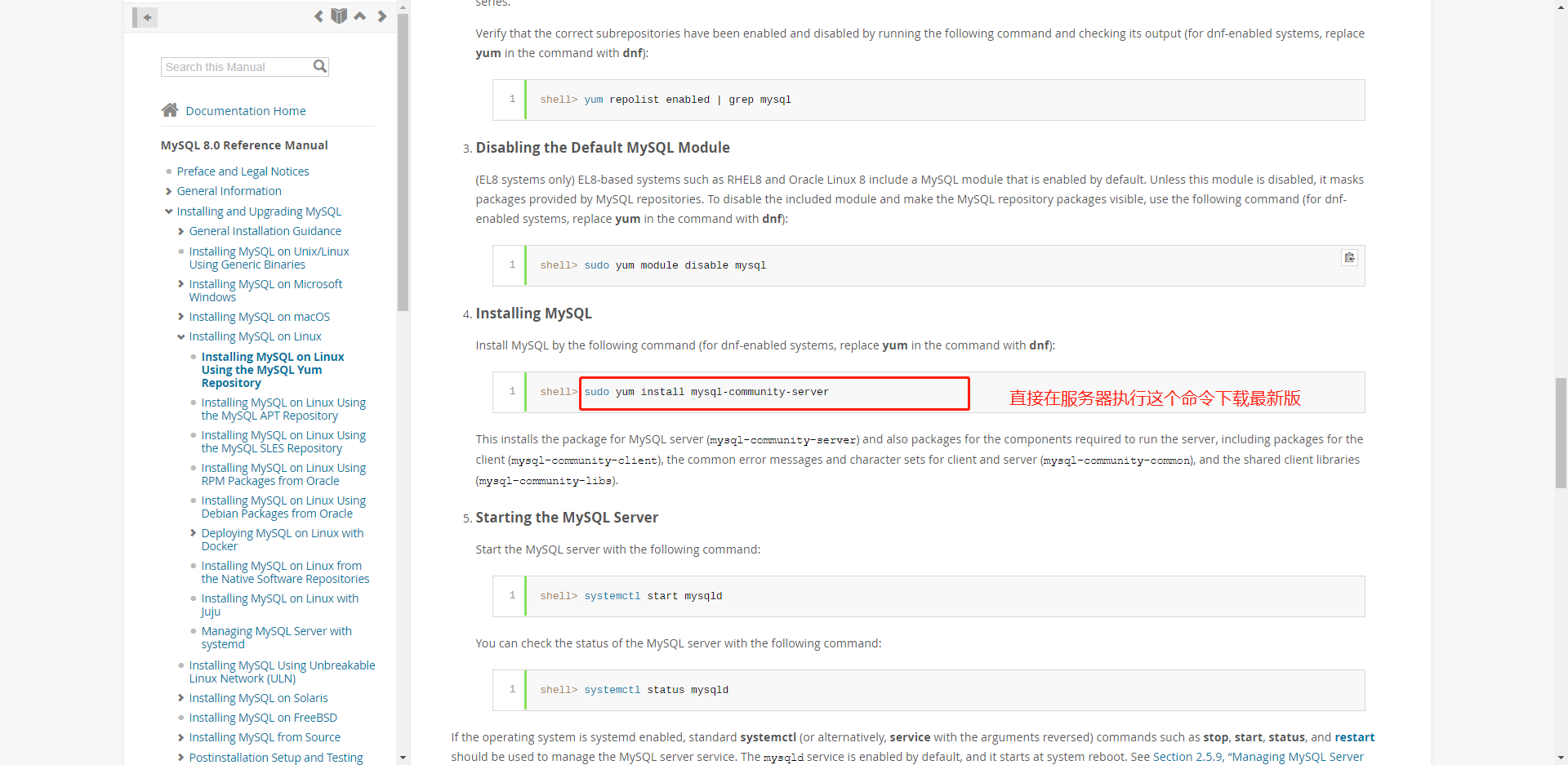Open the Preface and Legal Notices page
1568x765 pixels.
click(243, 171)
